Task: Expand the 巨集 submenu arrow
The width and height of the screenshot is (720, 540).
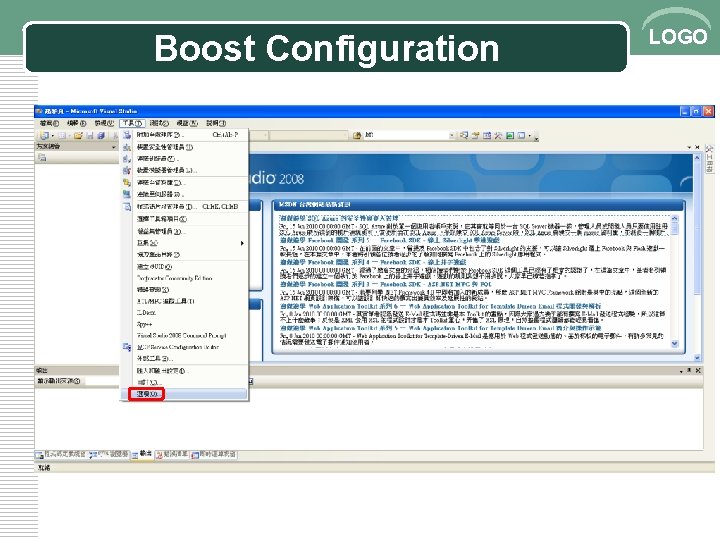Action: click(242, 243)
